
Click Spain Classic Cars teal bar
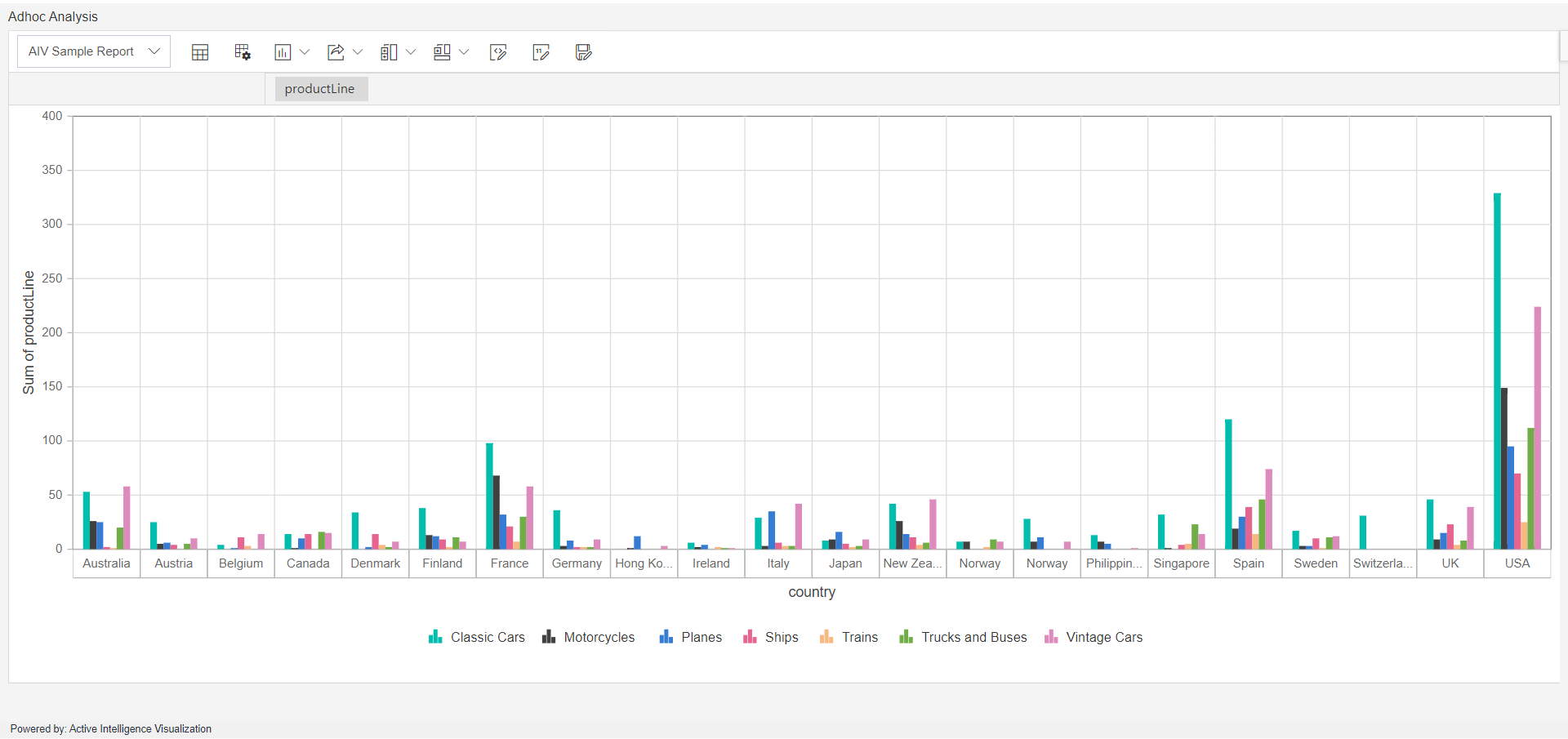tap(1228, 484)
